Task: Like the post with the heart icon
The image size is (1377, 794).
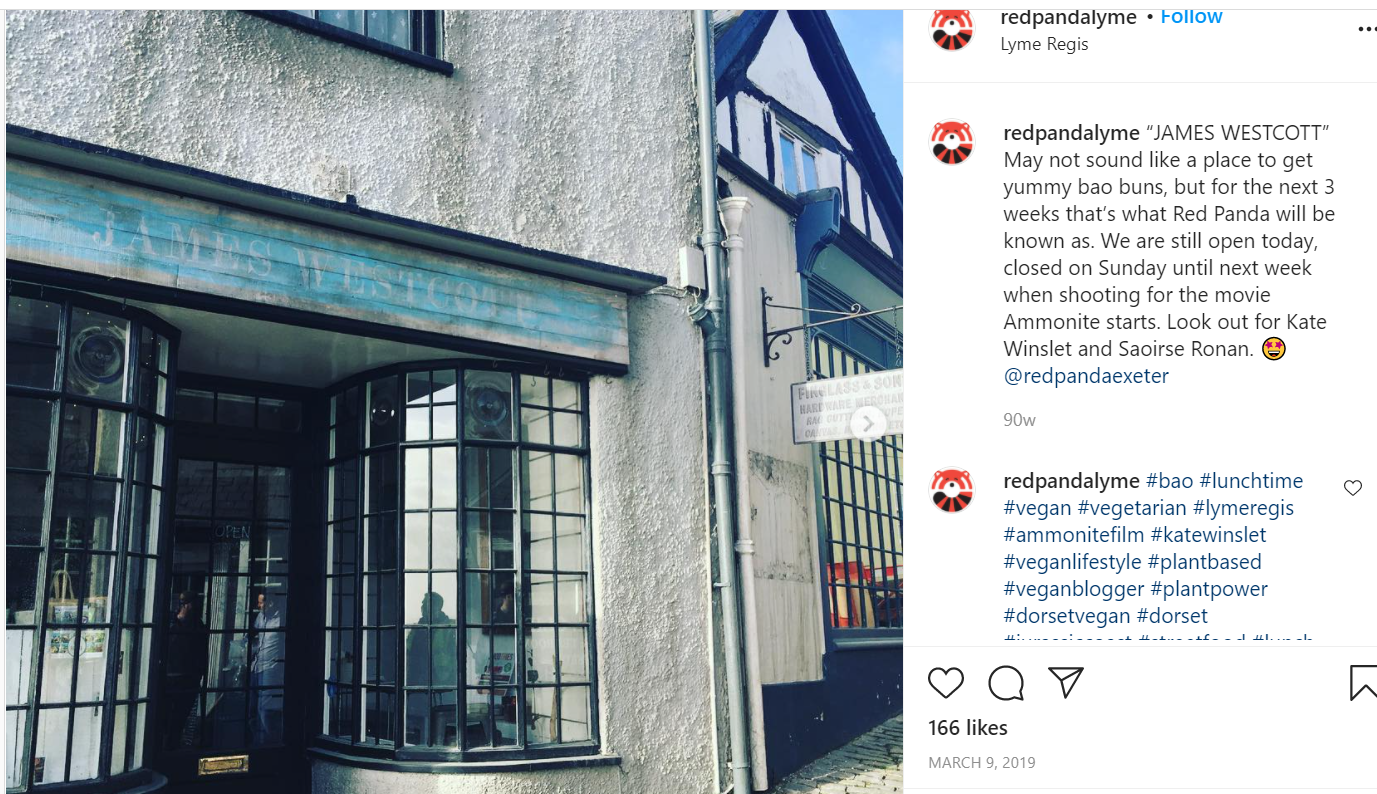Action: tap(945, 683)
